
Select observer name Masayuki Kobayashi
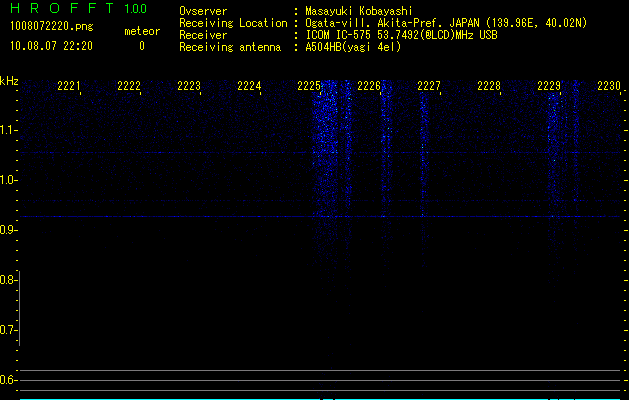(359, 11)
